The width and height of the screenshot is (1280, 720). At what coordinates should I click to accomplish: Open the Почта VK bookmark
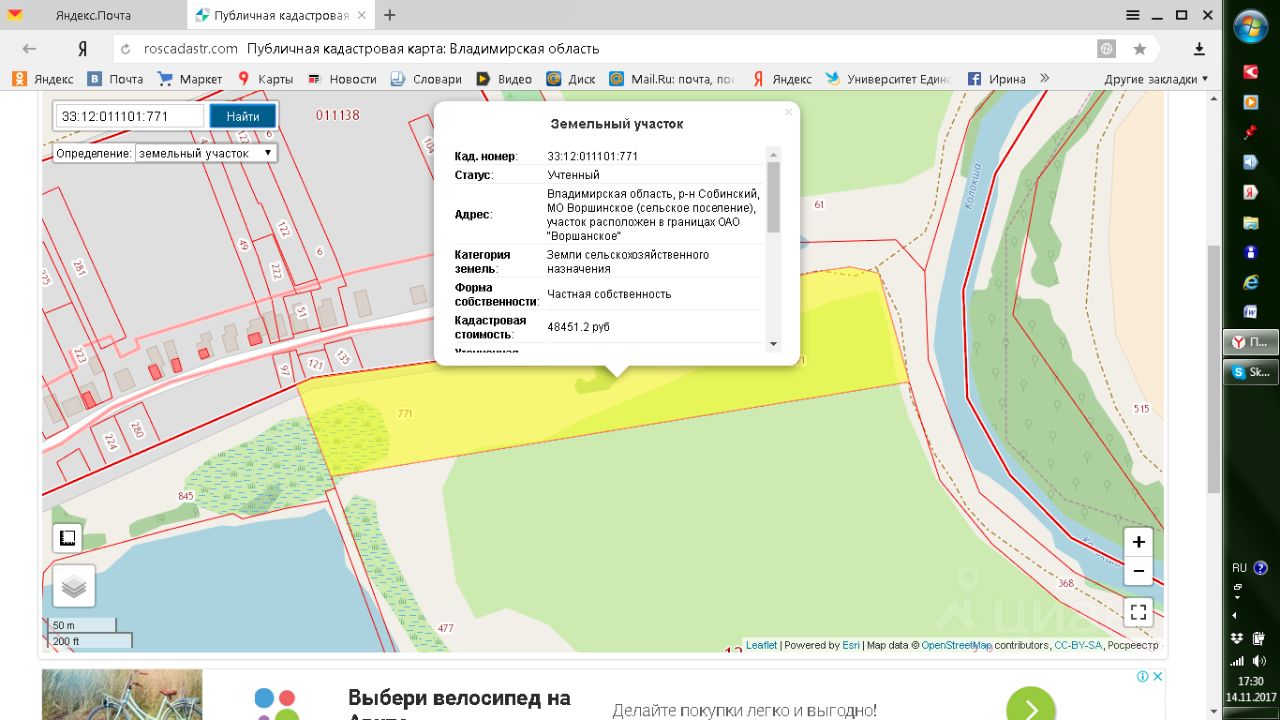(115, 79)
